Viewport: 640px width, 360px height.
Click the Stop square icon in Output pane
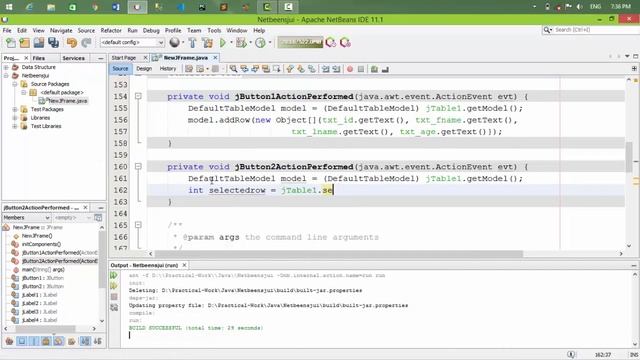click(114, 297)
